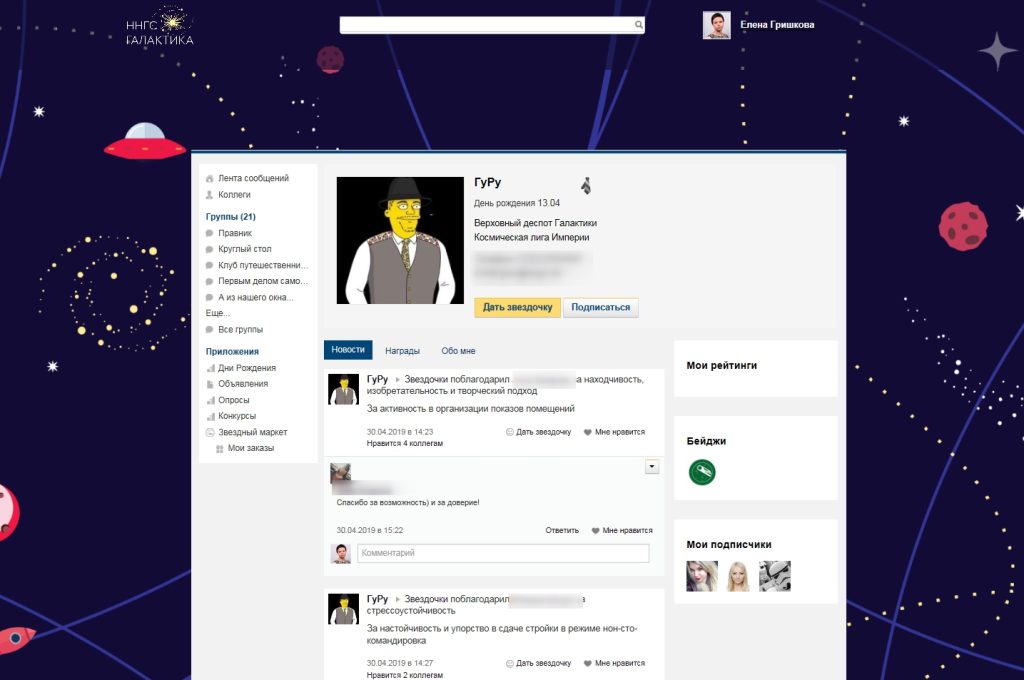Open the first subscriber's avatar thumbnail
This screenshot has height=680, width=1024.
tap(701, 576)
